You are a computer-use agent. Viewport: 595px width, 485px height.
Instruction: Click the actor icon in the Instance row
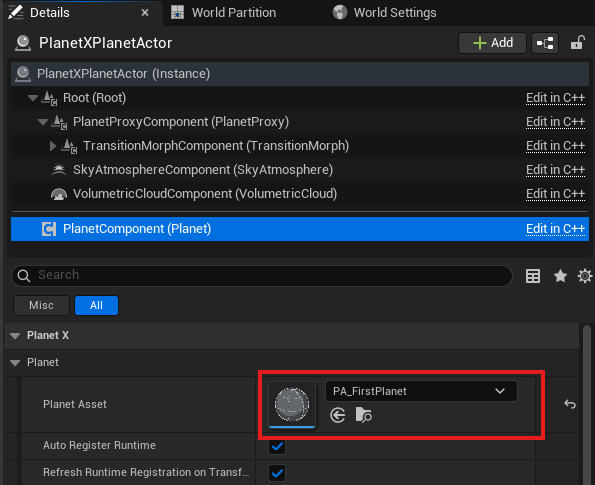point(23,74)
